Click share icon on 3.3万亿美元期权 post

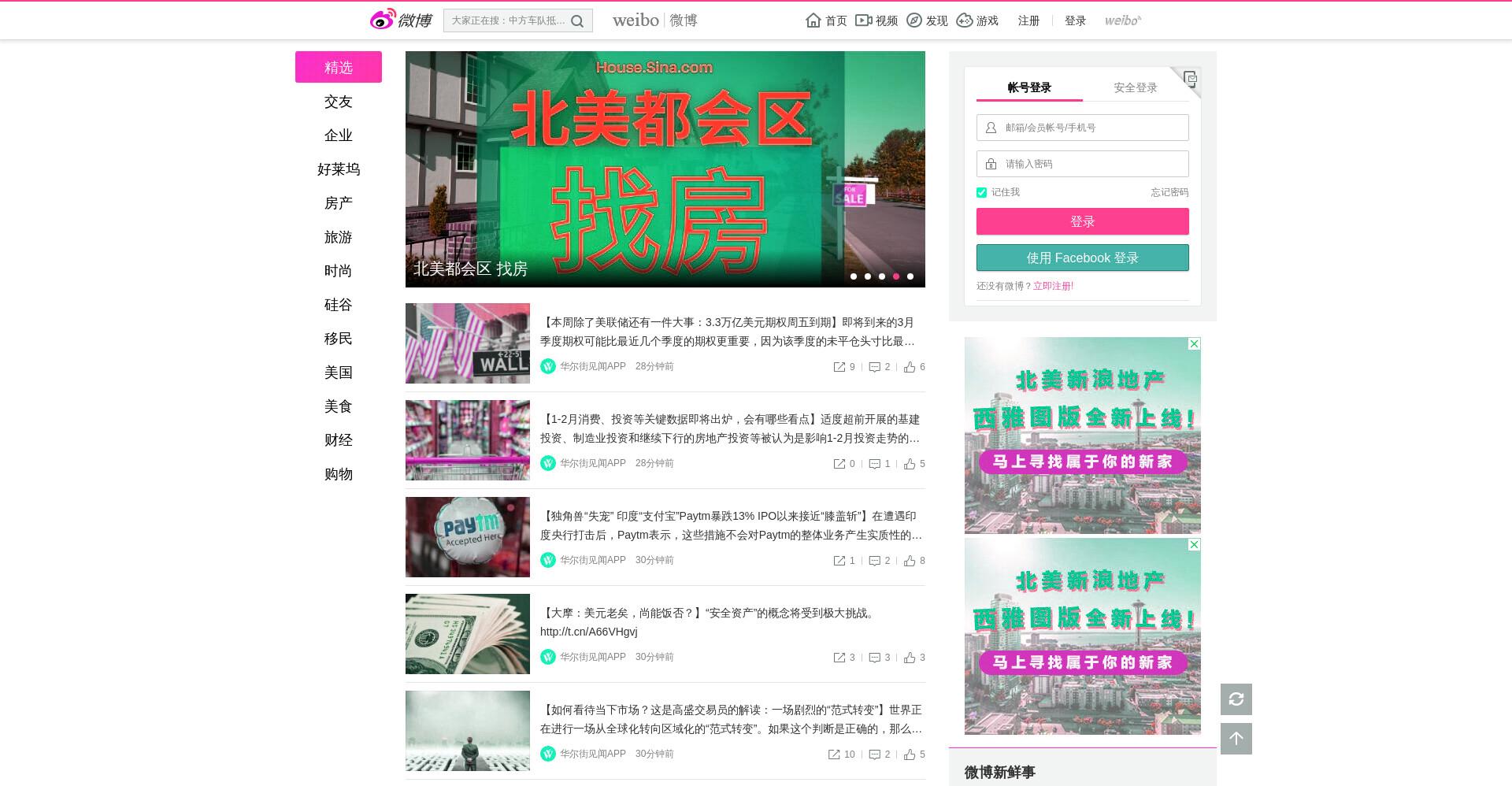(x=839, y=367)
